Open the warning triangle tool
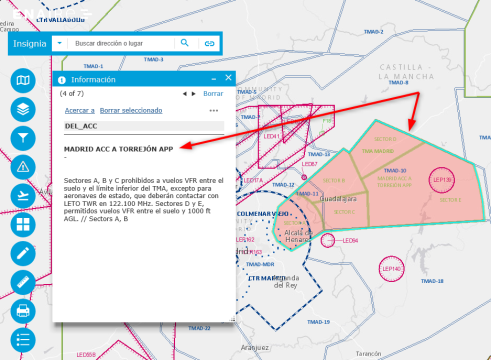 click(x=23, y=167)
